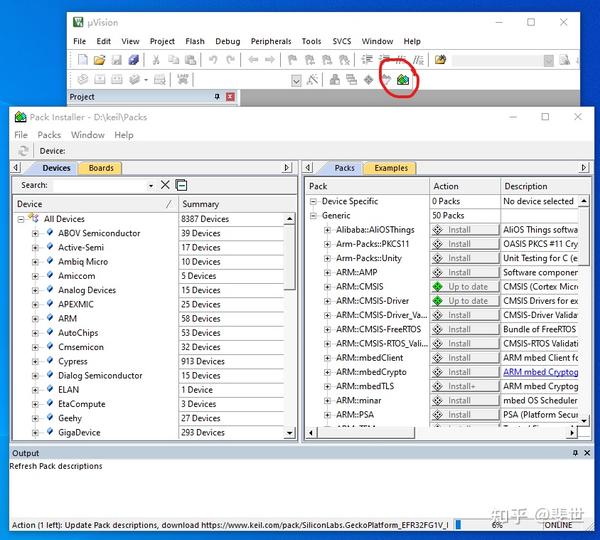Open Project menu in µVision

pyautogui.click(x=162, y=41)
